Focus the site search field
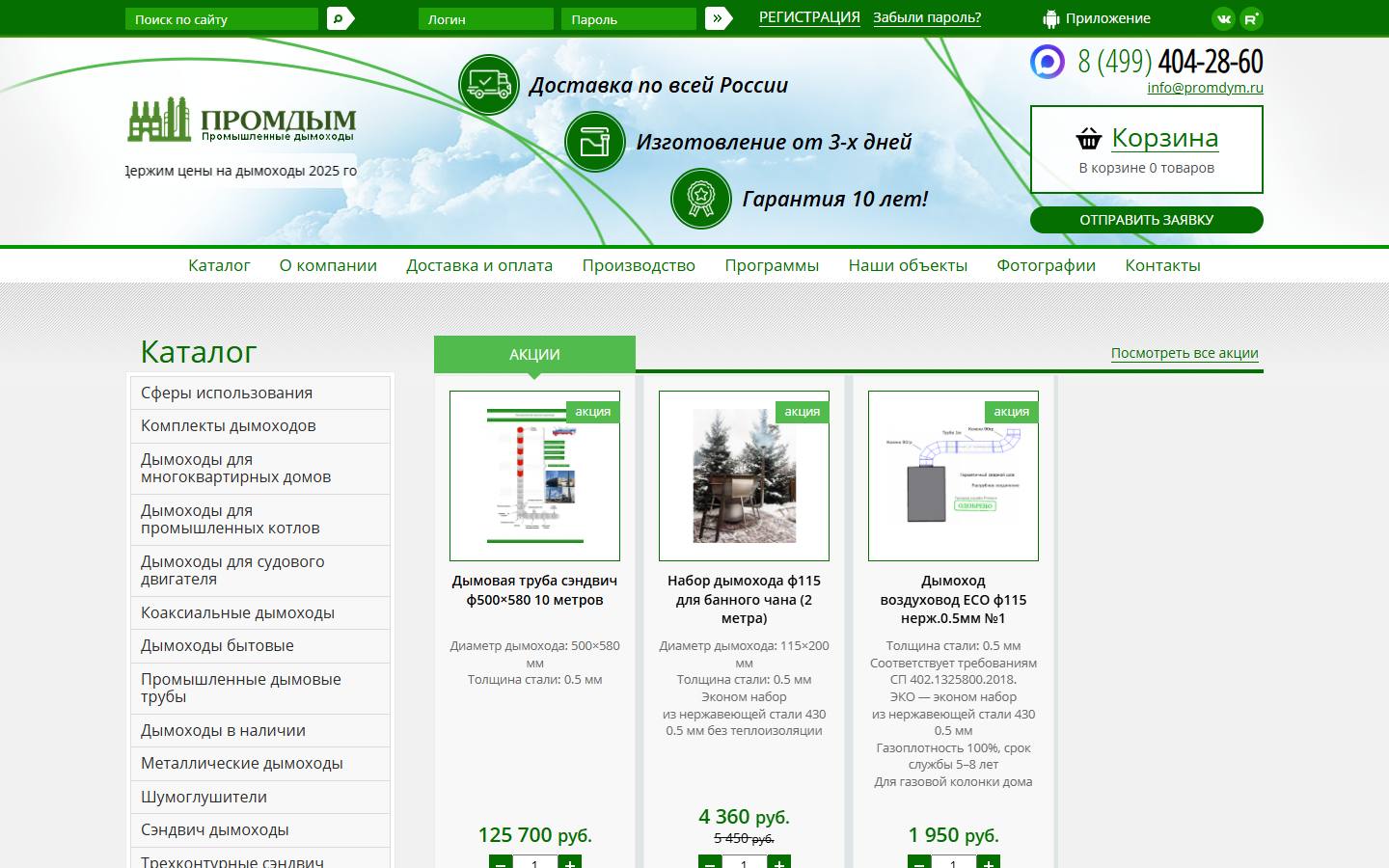This screenshot has width=1389, height=868. [x=222, y=18]
